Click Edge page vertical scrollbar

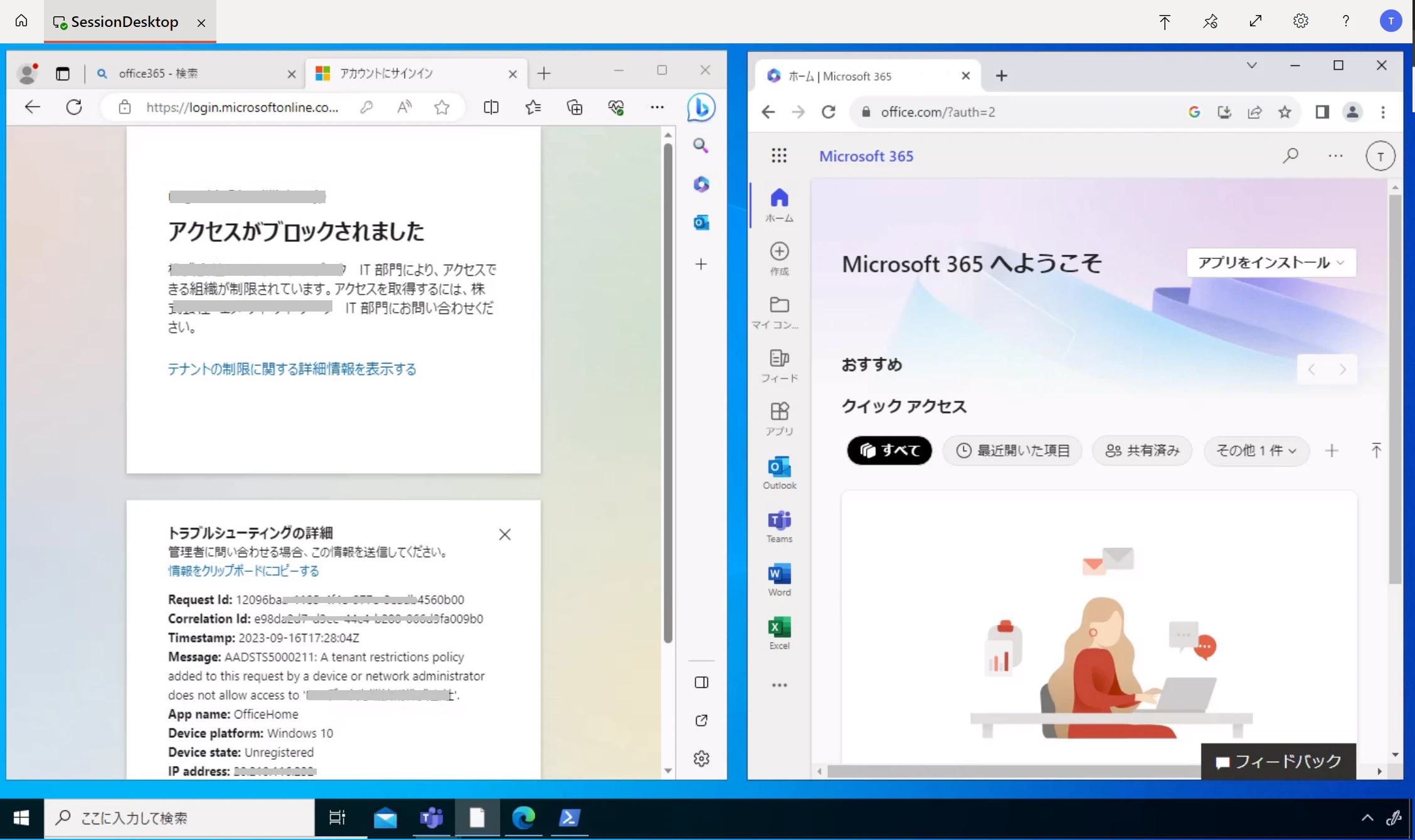click(668, 392)
